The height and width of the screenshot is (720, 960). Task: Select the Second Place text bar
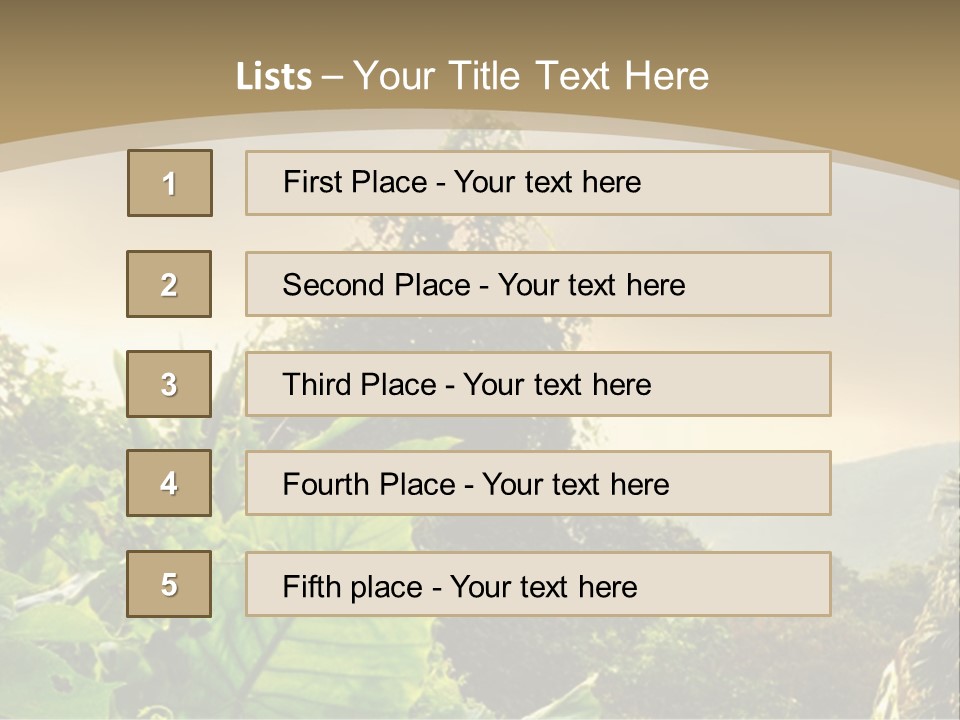pos(538,284)
